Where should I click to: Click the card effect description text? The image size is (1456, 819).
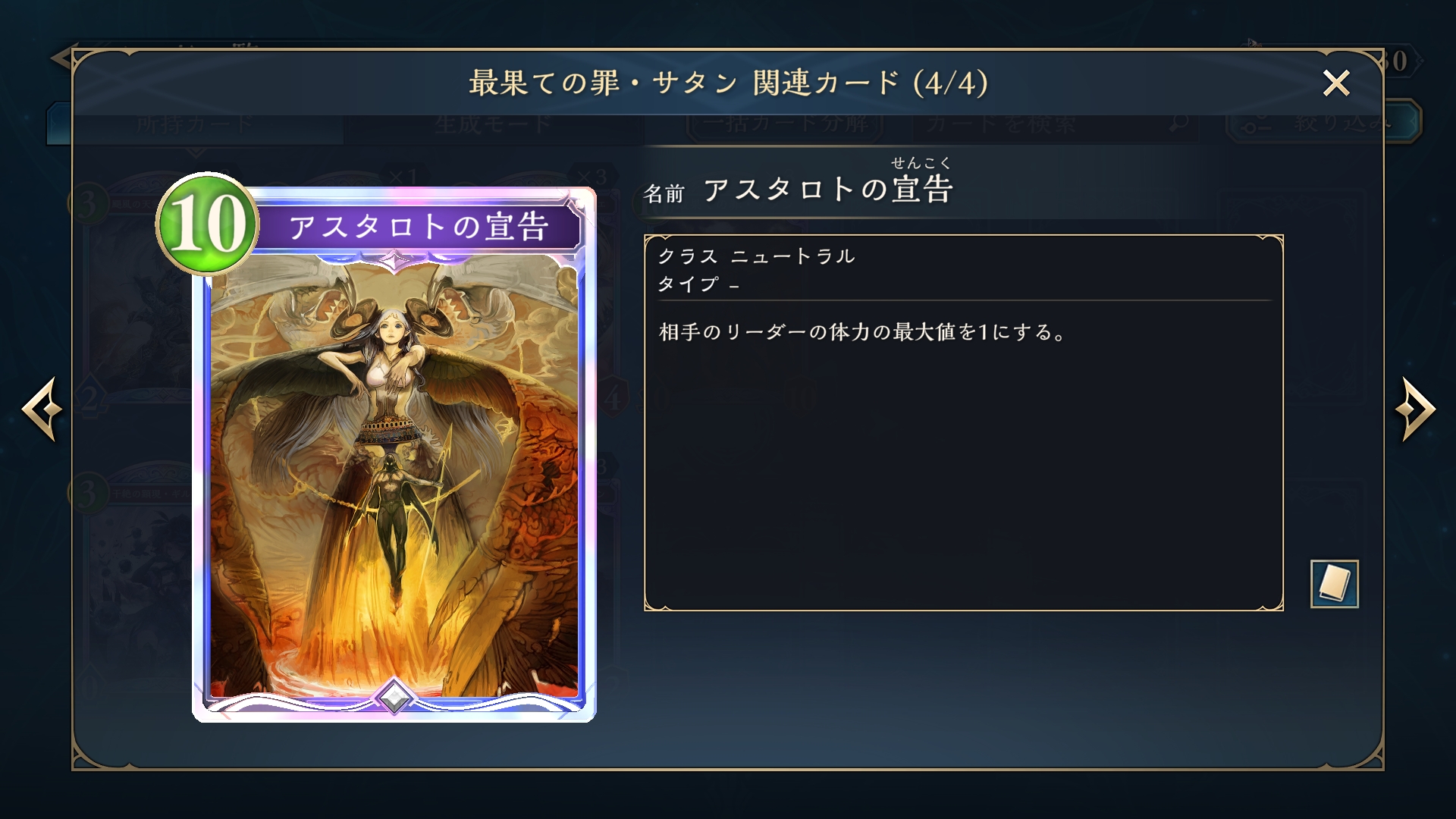[863, 332]
